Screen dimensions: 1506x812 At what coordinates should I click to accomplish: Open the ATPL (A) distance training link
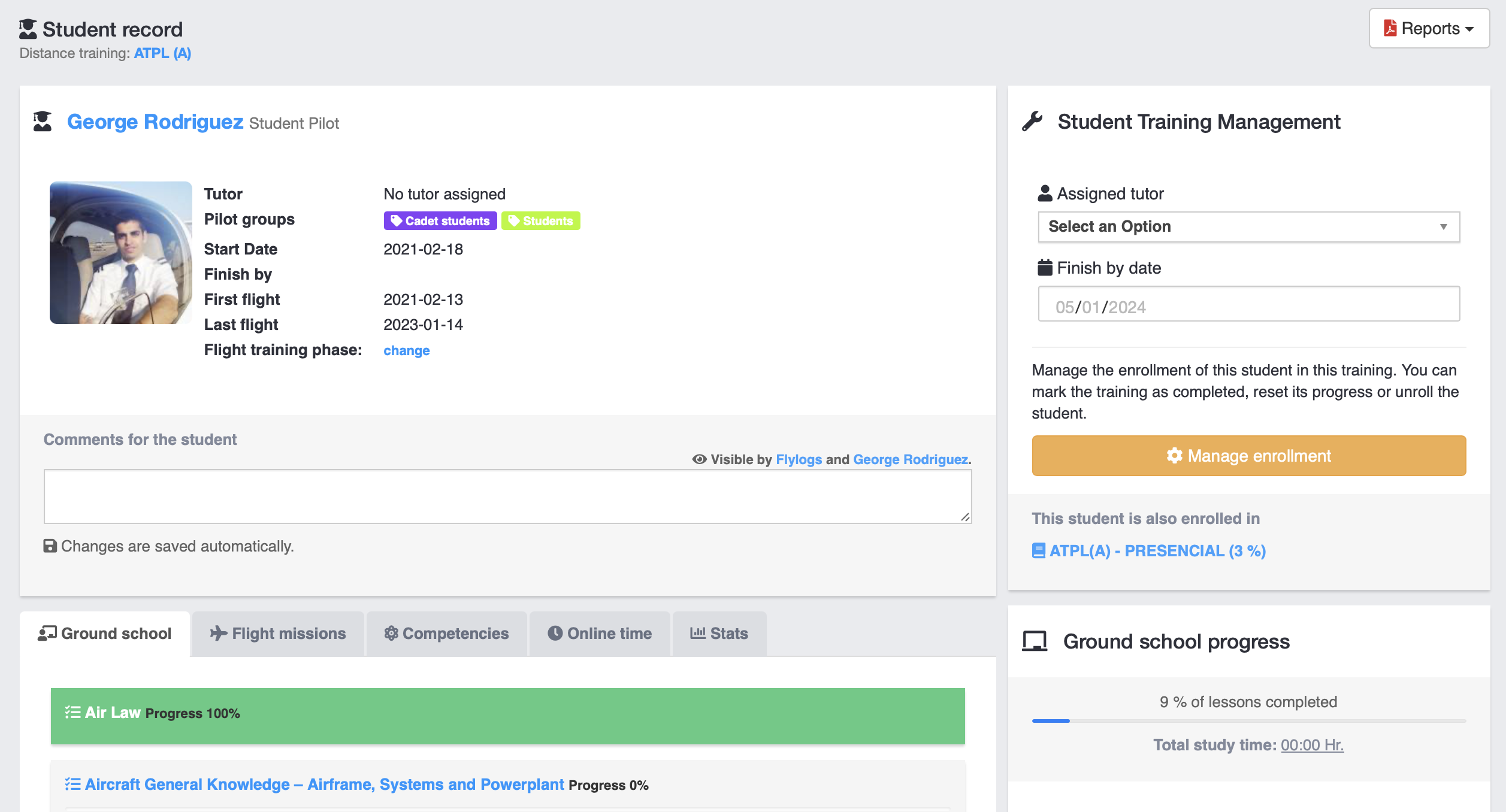coord(162,53)
